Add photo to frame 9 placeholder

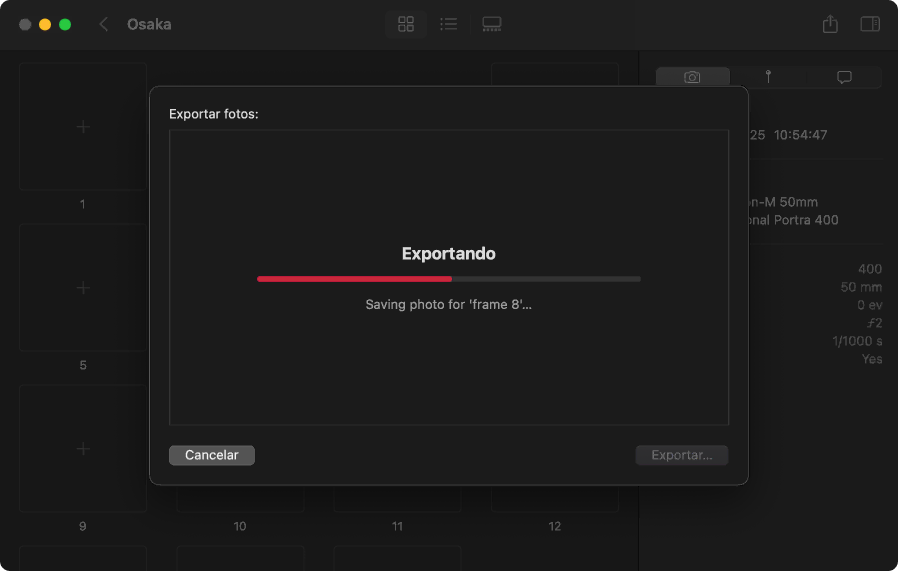83,448
